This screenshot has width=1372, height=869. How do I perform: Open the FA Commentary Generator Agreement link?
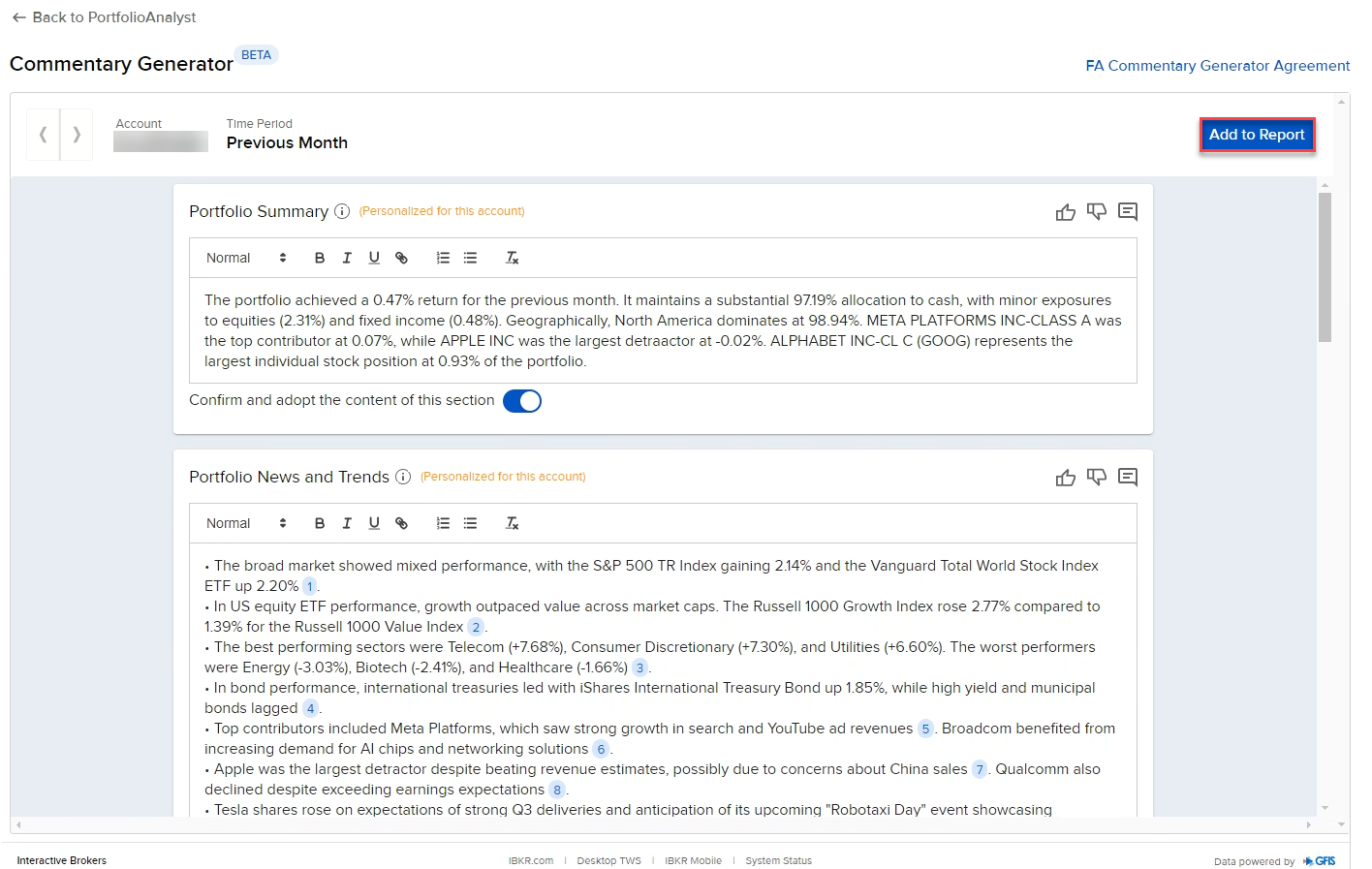click(1218, 66)
